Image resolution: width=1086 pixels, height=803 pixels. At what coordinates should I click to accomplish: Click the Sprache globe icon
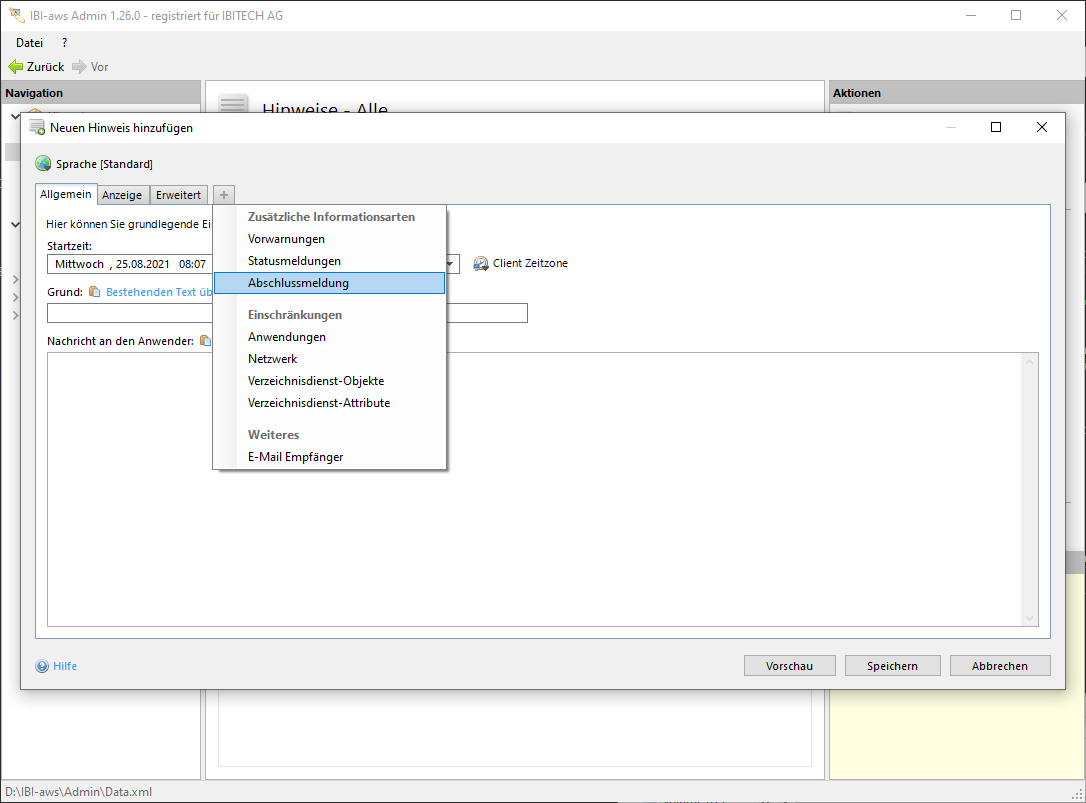[x=43, y=164]
